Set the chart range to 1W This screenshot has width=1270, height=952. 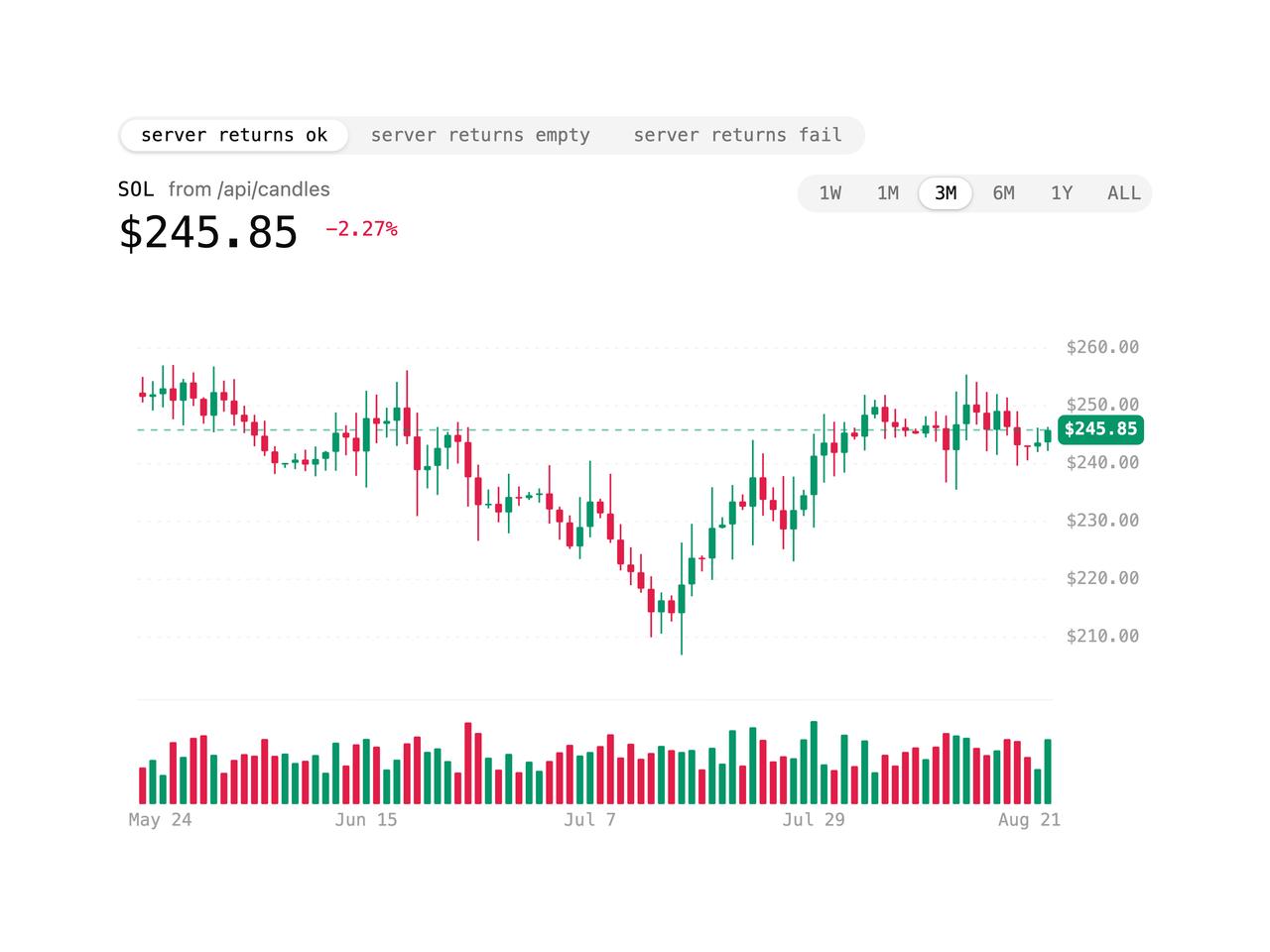[830, 193]
